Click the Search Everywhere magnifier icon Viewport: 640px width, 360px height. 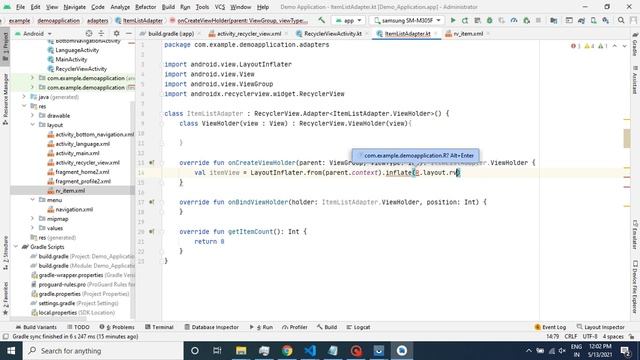(x=621, y=20)
